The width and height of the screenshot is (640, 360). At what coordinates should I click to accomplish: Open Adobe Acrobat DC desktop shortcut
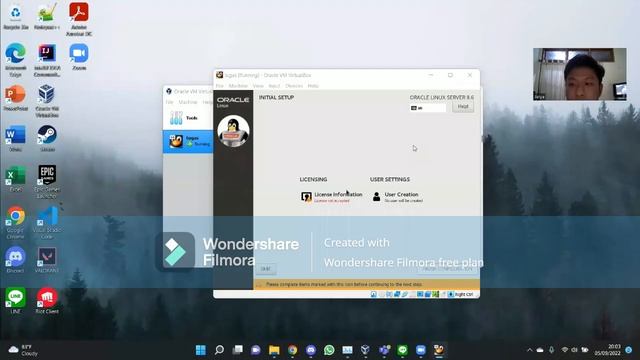click(79, 20)
